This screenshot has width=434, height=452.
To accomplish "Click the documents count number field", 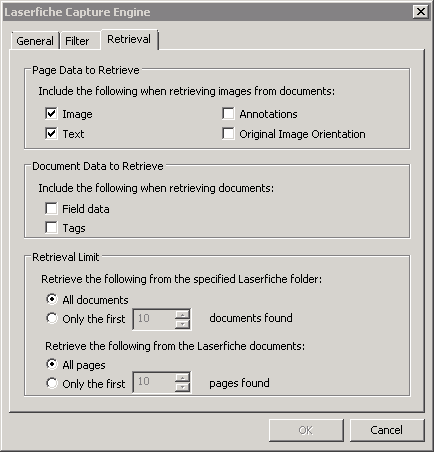I will point(154,319).
